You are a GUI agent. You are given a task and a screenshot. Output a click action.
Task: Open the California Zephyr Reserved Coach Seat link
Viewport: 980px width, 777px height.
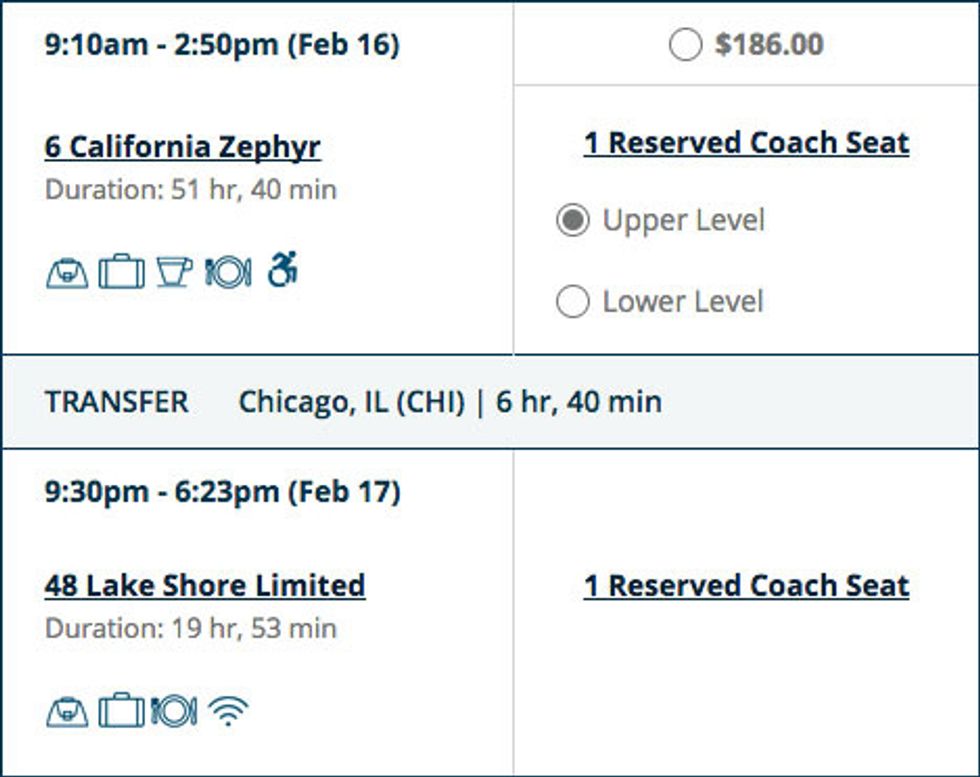click(x=747, y=143)
